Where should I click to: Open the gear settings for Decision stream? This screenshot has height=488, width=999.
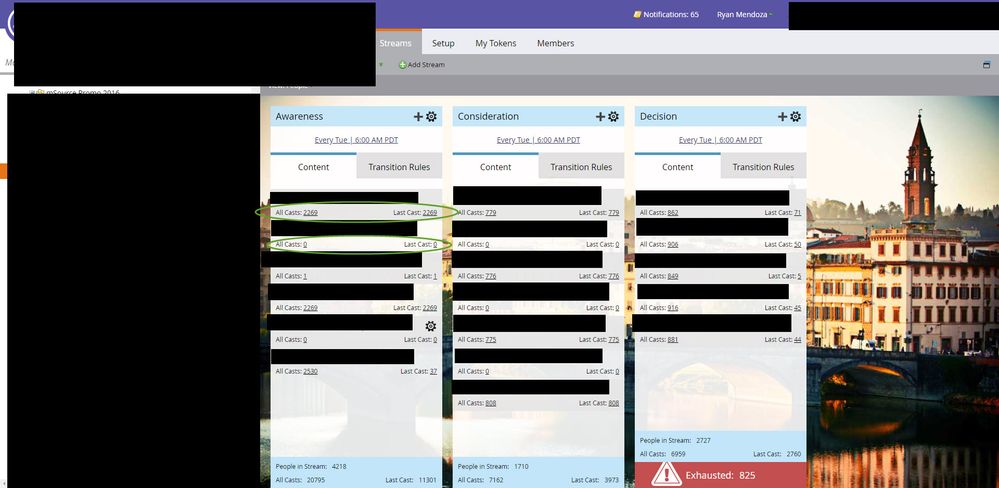coord(796,117)
